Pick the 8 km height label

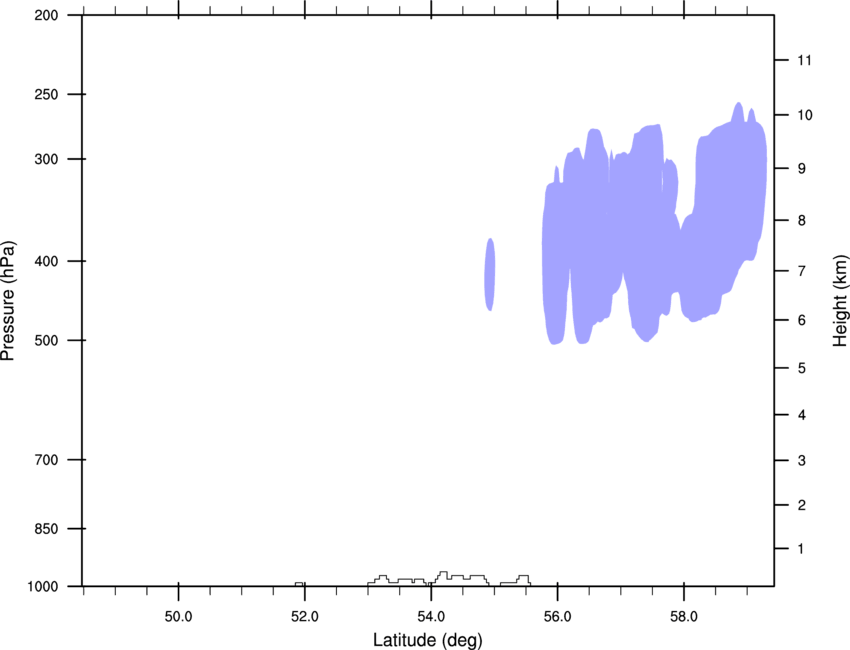[802, 221]
